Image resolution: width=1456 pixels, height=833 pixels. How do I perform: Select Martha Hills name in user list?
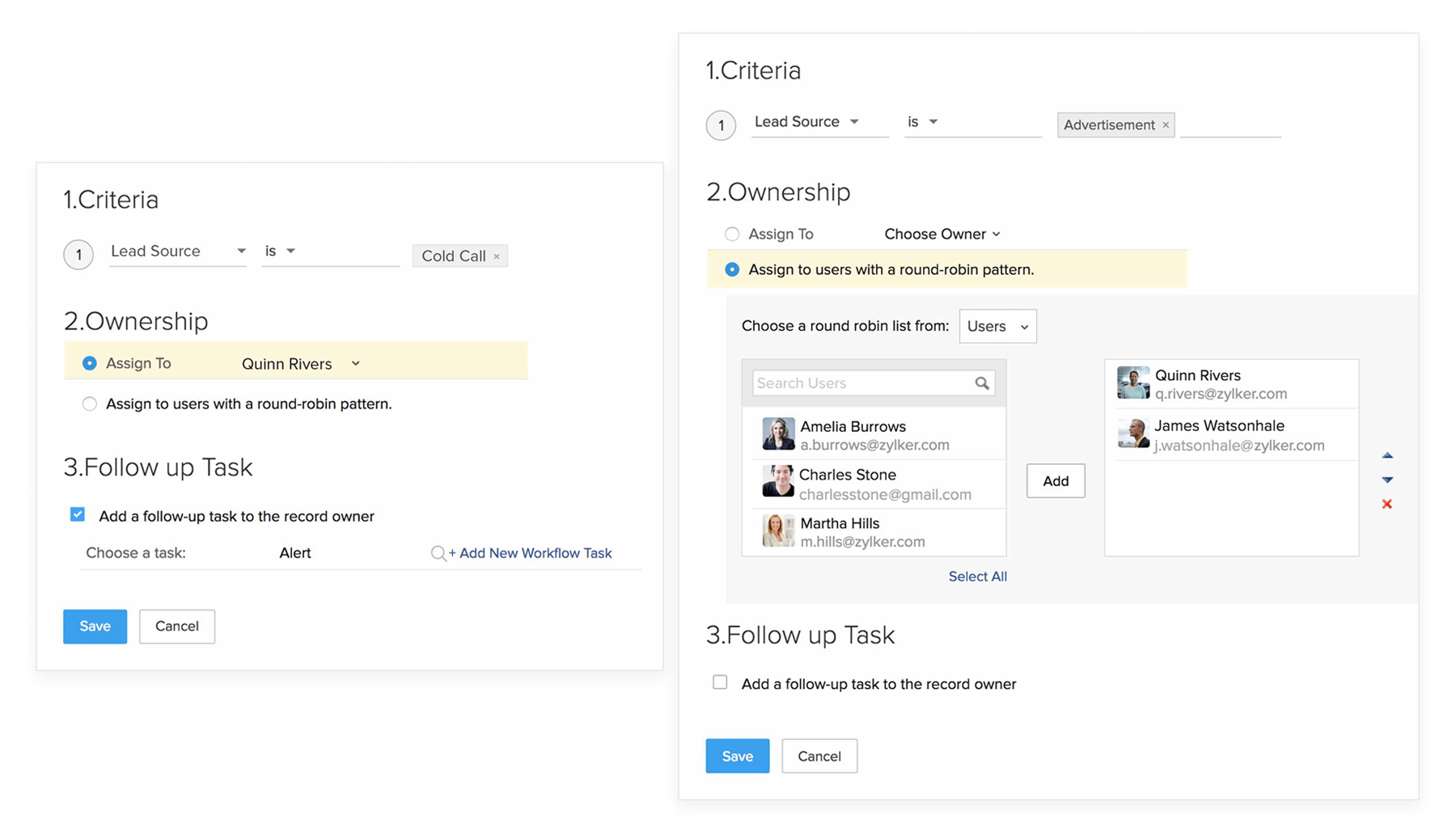coord(840,523)
